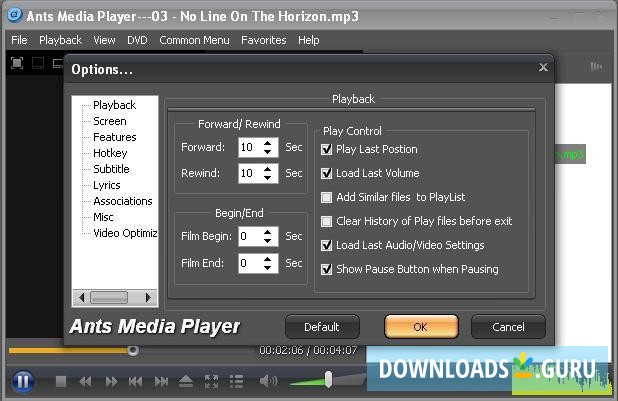Viewport: 618px width, 401px height.
Task: Click the Default button
Action: (x=322, y=327)
